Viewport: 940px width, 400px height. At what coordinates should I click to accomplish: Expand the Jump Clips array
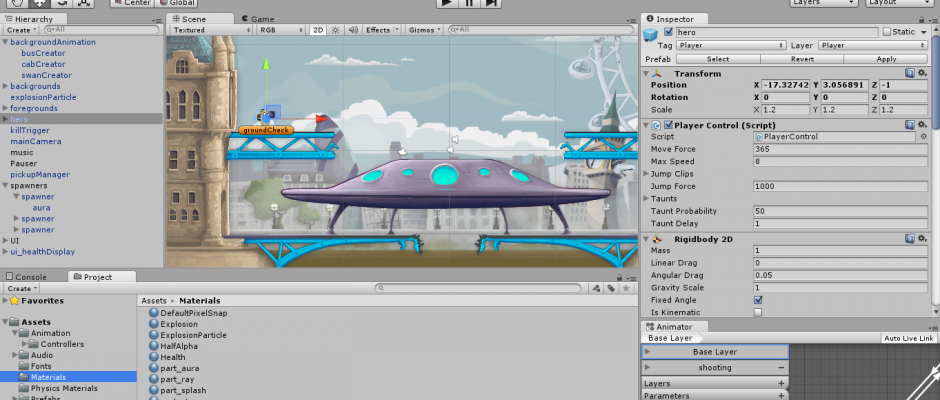pyautogui.click(x=646, y=174)
